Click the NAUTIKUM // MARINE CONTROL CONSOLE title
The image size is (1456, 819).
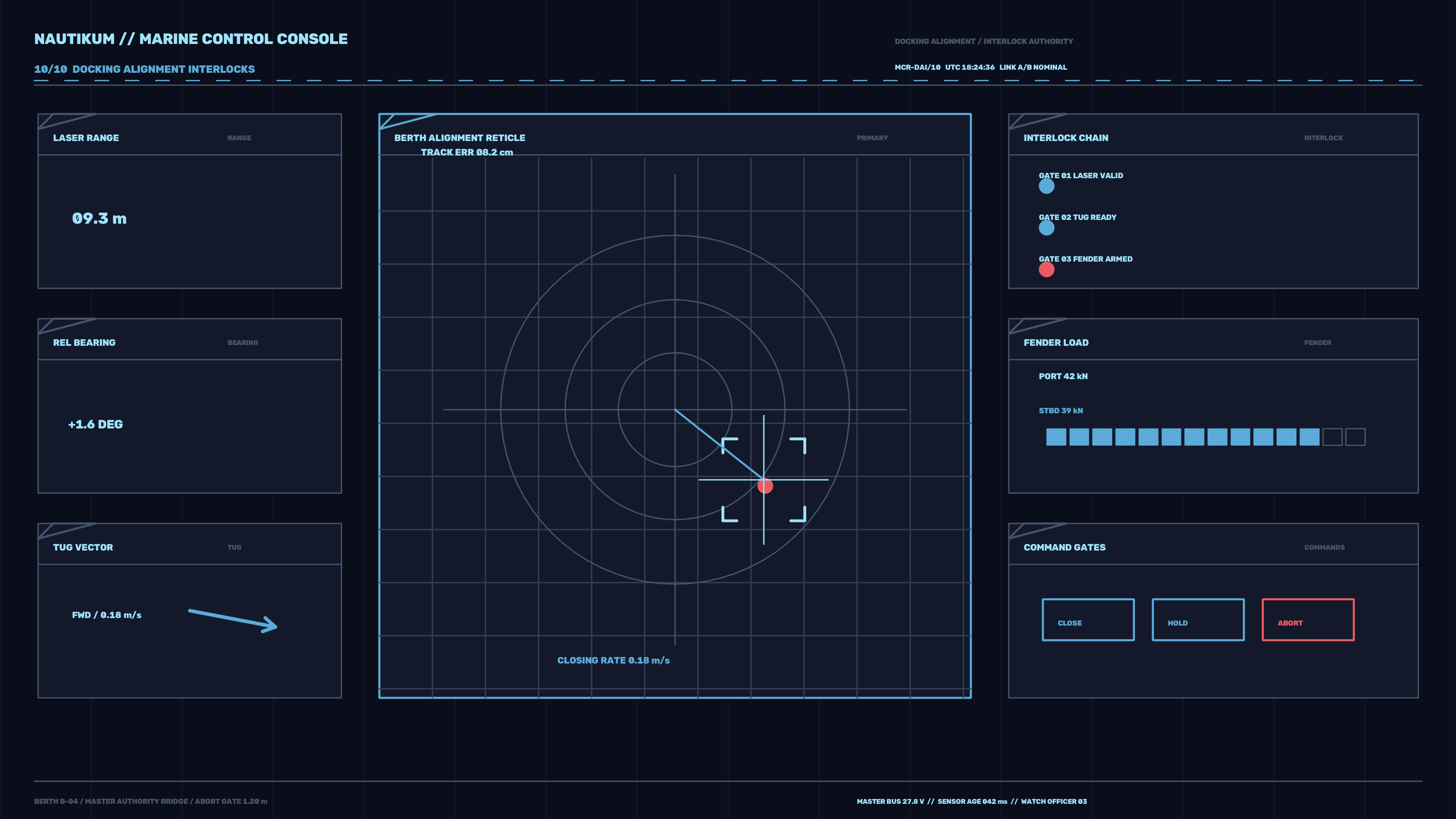pyautogui.click(x=191, y=39)
